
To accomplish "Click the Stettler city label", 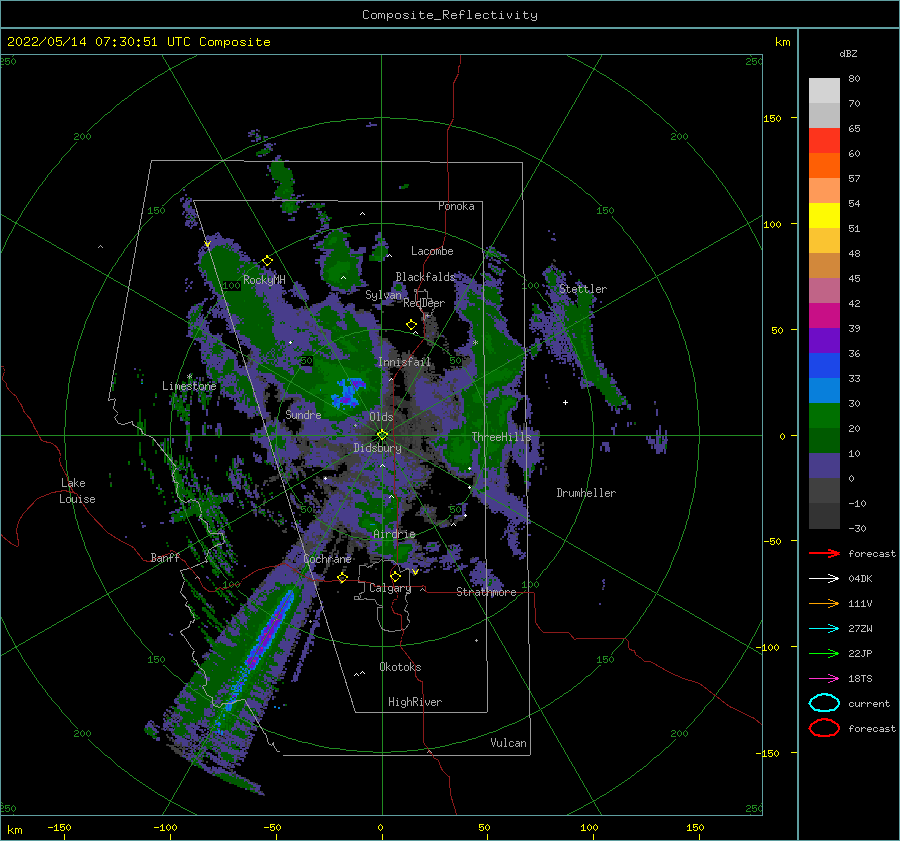I will pyautogui.click(x=583, y=289).
